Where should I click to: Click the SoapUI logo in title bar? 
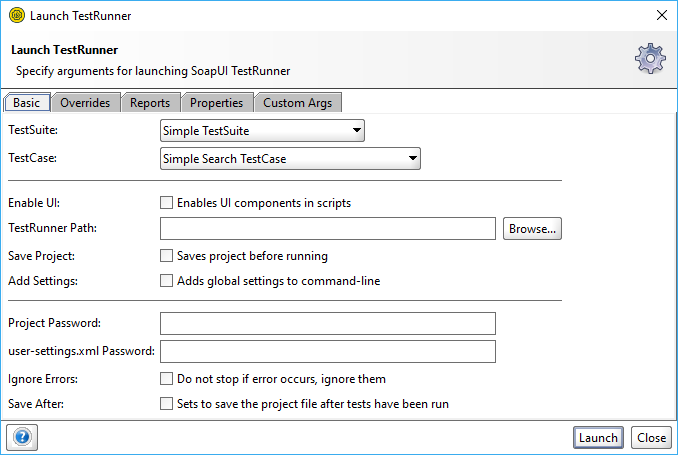17,16
